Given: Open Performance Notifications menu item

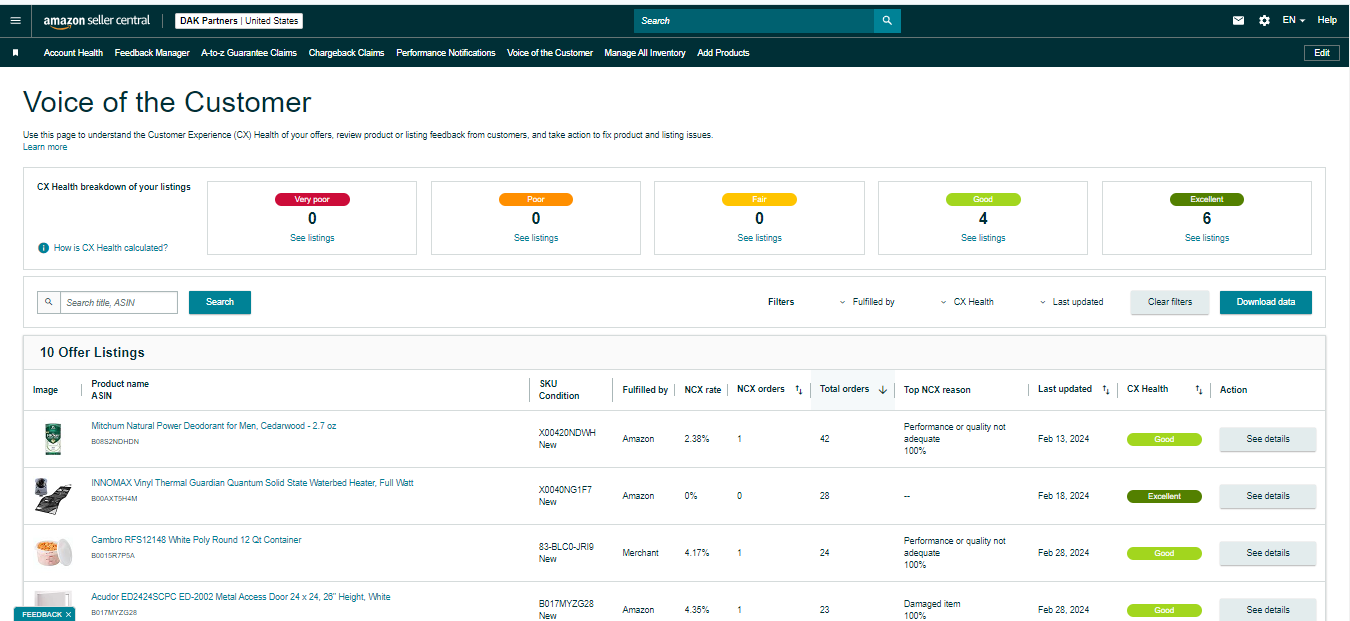Looking at the screenshot, I should click(x=446, y=53).
